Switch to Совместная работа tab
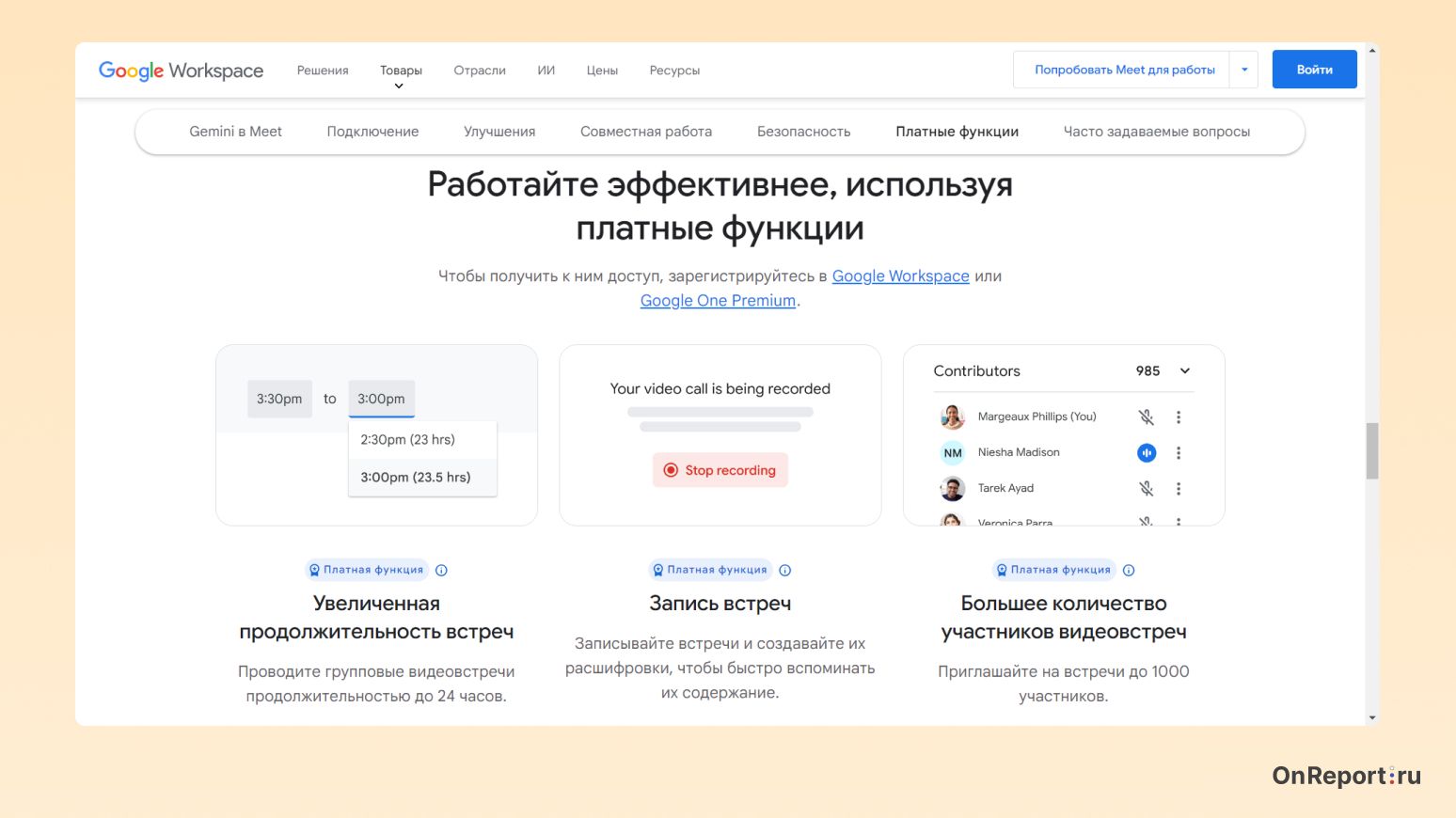The image size is (1456, 818). point(646,132)
